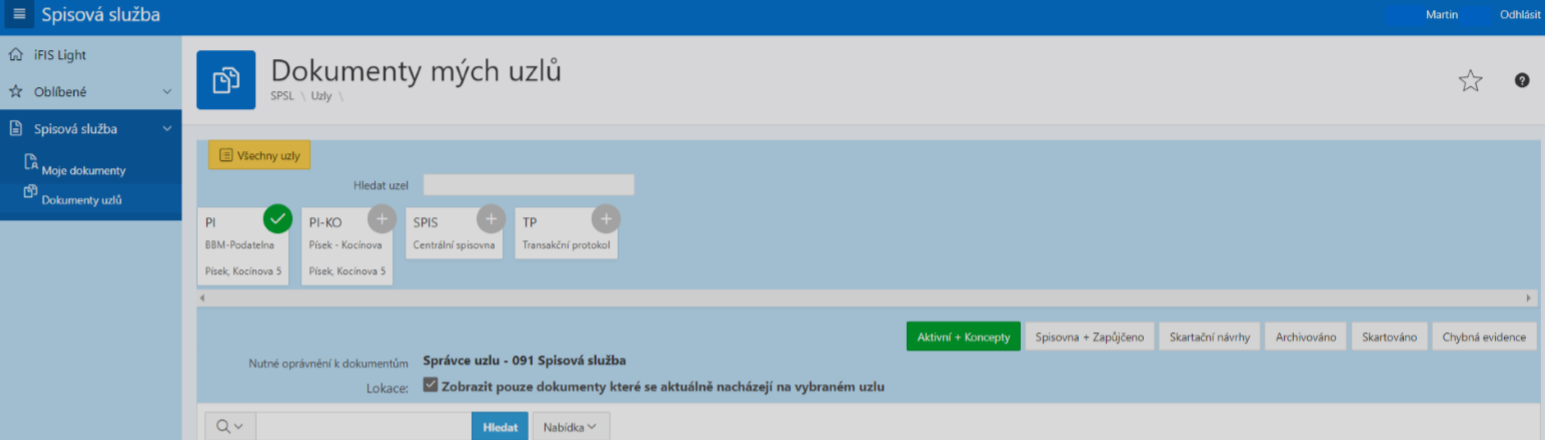Click the Hledat search button
The height and width of the screenshot is (440, 1545).
(500, 427)
